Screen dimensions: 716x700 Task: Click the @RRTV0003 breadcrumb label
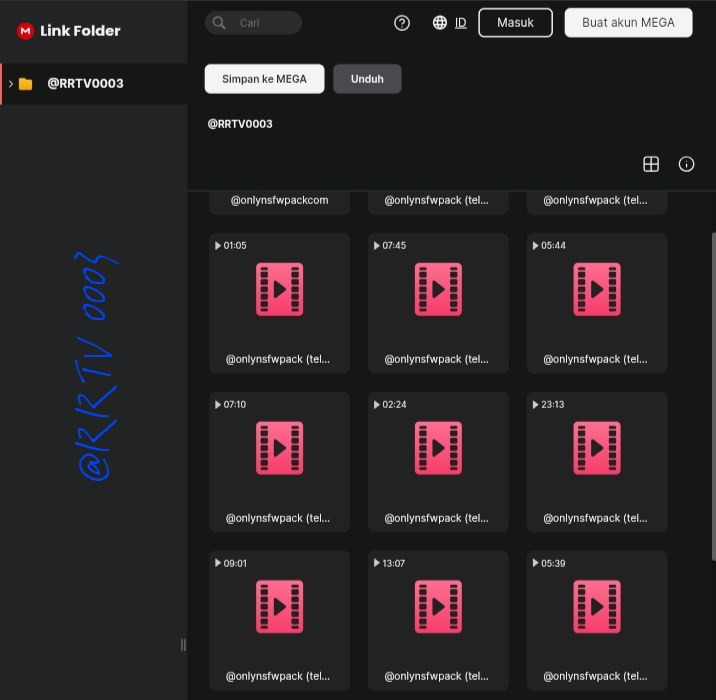pos(240,124)
